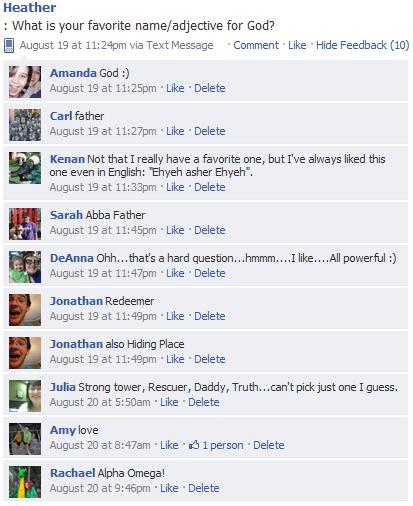Open Sarah's profile picture thumbnail
413x506 pixels.
pos(25,224)
